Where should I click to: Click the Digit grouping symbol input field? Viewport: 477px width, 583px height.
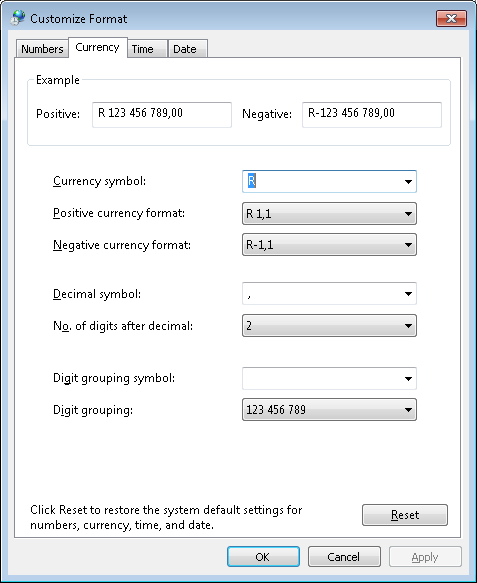(x=321, y=379)
